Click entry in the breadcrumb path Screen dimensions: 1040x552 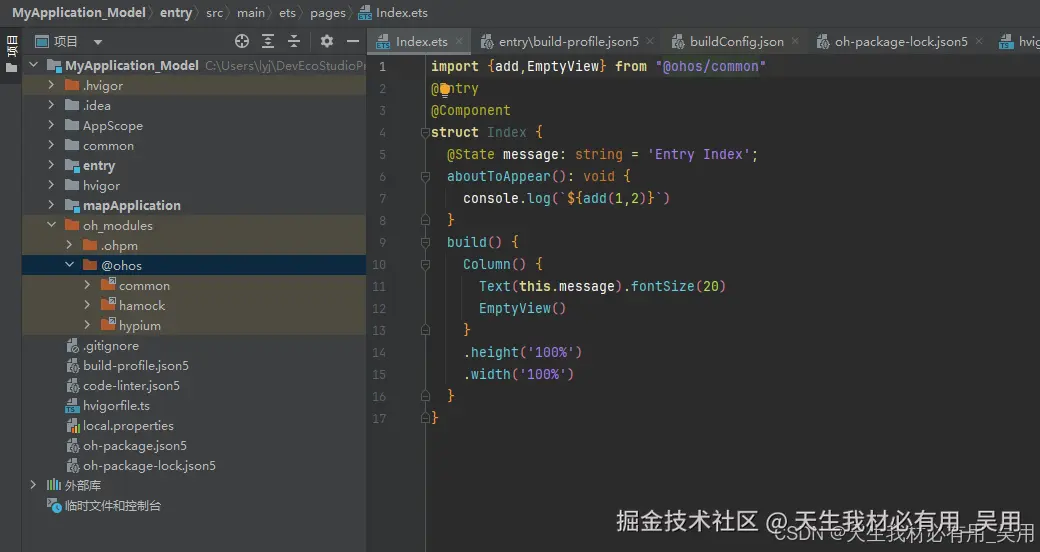click(176, 13)
